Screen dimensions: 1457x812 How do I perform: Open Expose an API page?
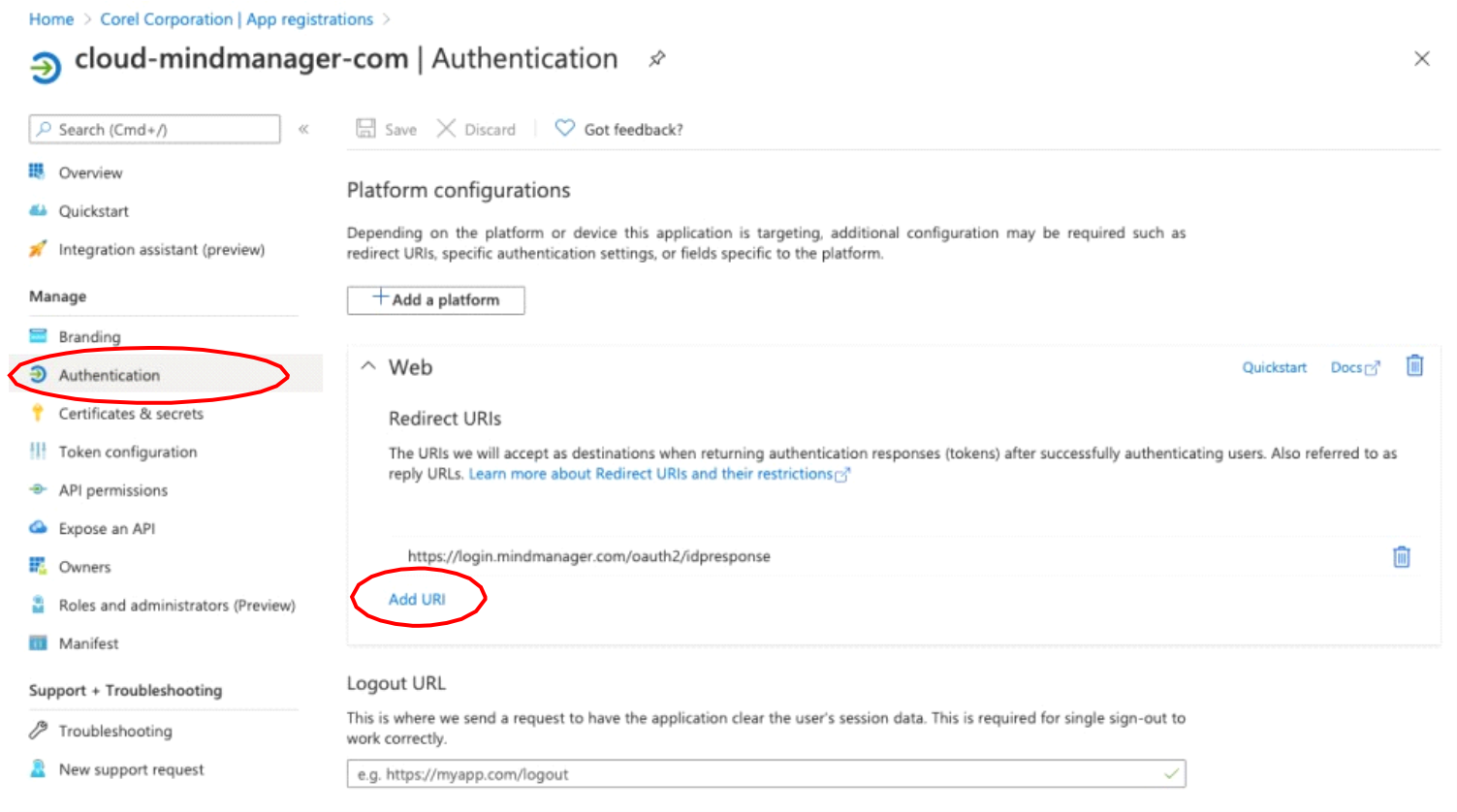pos(107,529)
